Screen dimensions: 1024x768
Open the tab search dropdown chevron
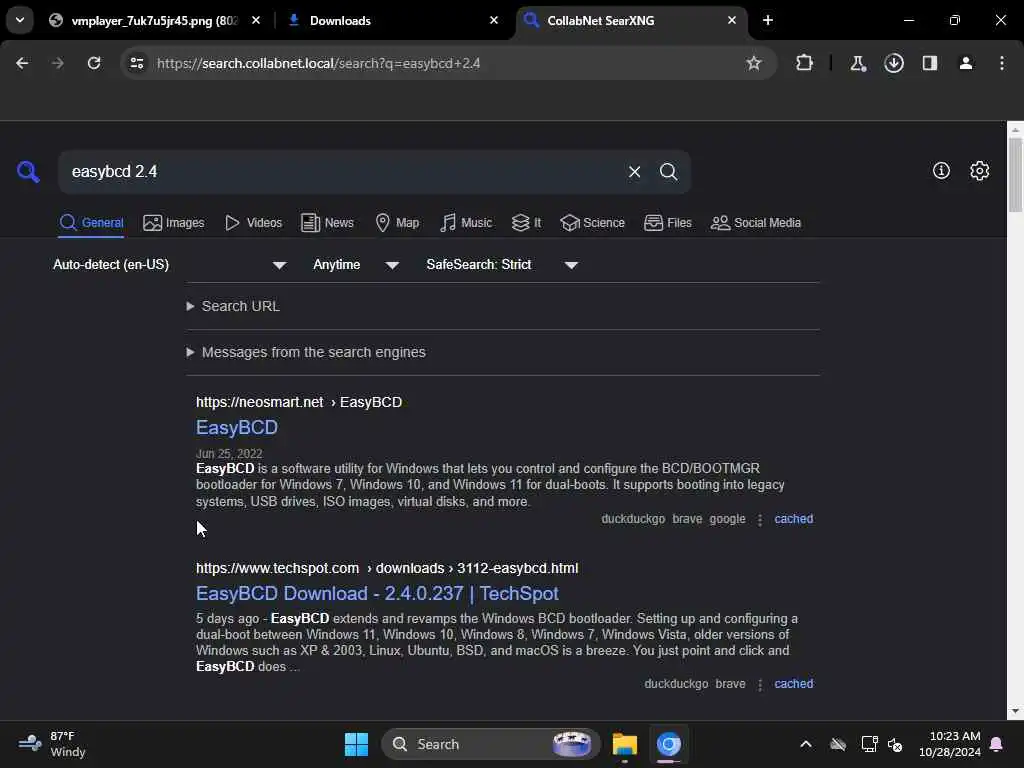pyautogui.click(x=20, y=20)
